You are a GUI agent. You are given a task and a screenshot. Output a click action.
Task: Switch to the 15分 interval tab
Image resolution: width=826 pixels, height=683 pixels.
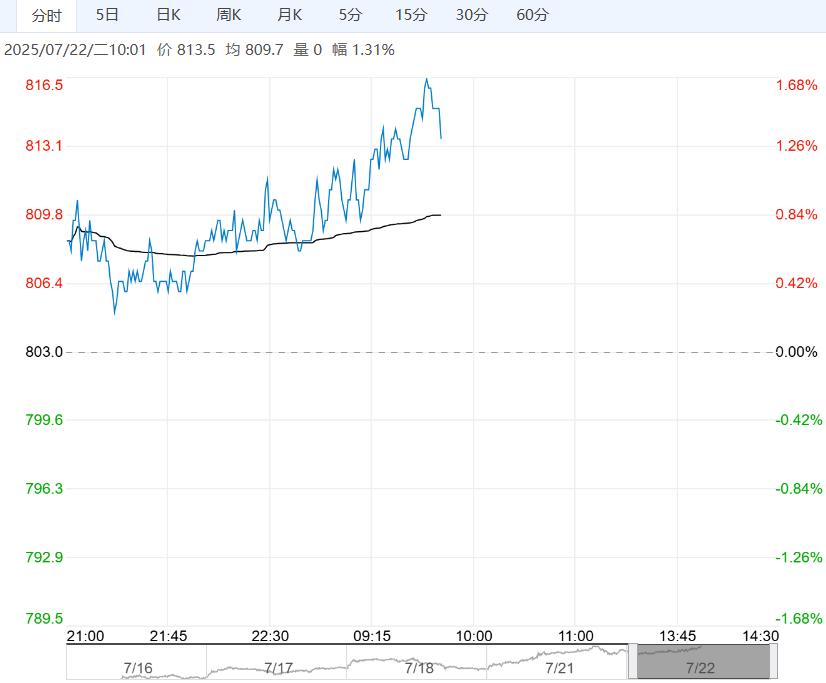click(x=410, y=15)
